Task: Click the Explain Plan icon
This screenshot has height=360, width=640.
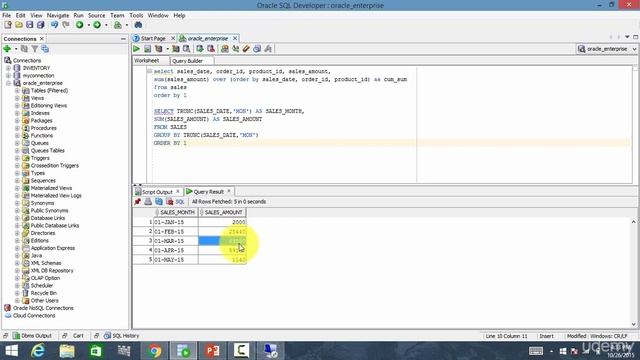Action: pyautogui.click(x=158, y=49)
